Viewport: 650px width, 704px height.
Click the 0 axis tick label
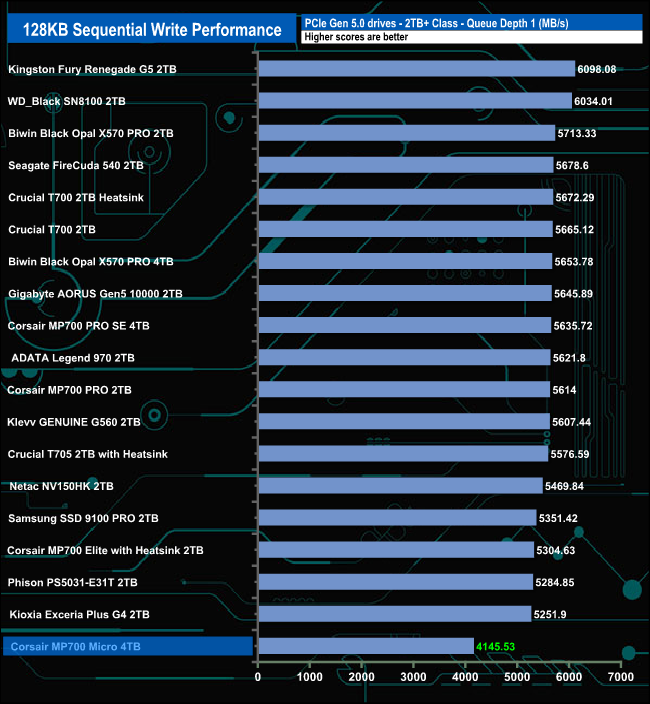tap(258, 677)
